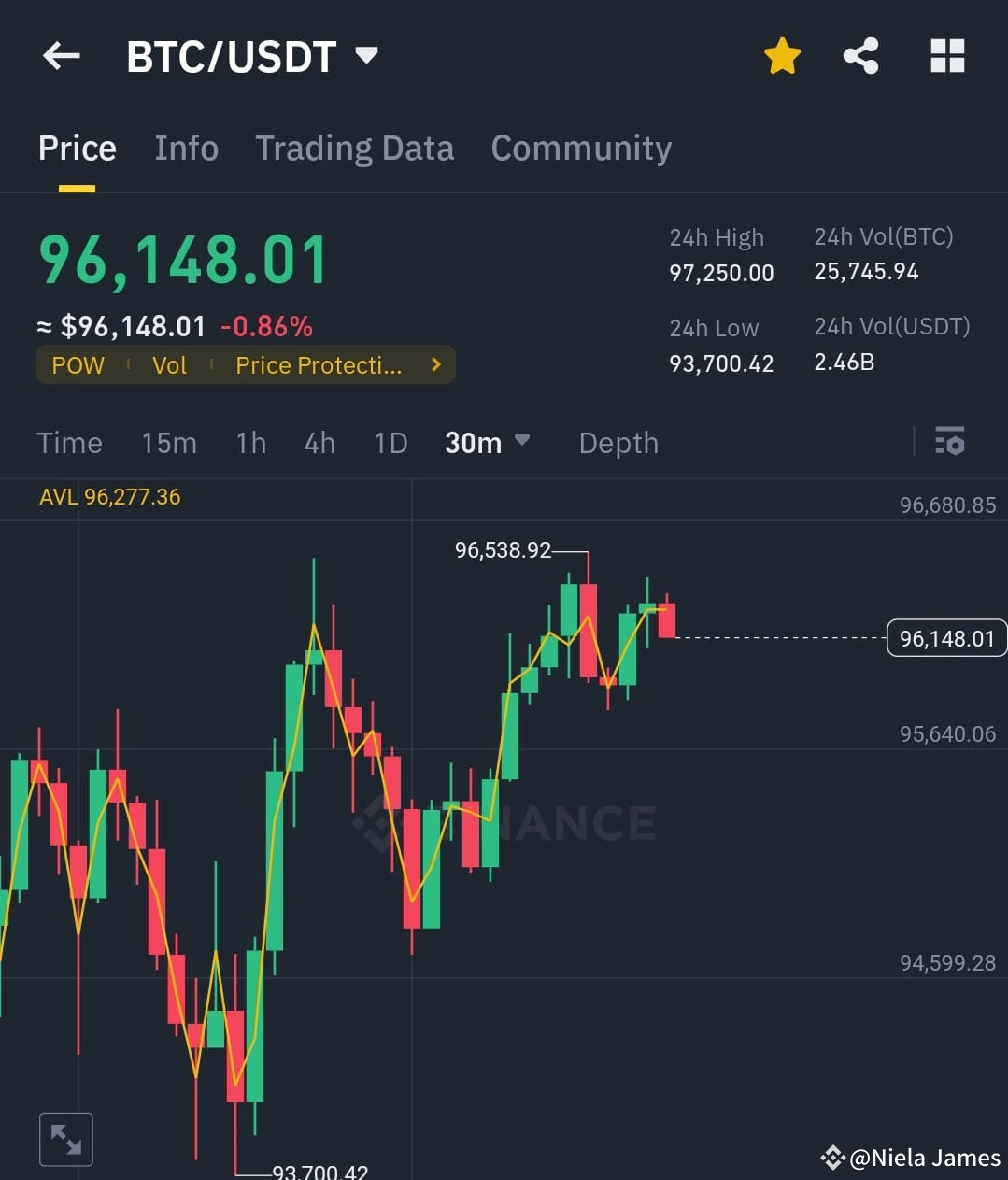
Task: Open the grid layout icon top right
Action: [x=947, y=56]
